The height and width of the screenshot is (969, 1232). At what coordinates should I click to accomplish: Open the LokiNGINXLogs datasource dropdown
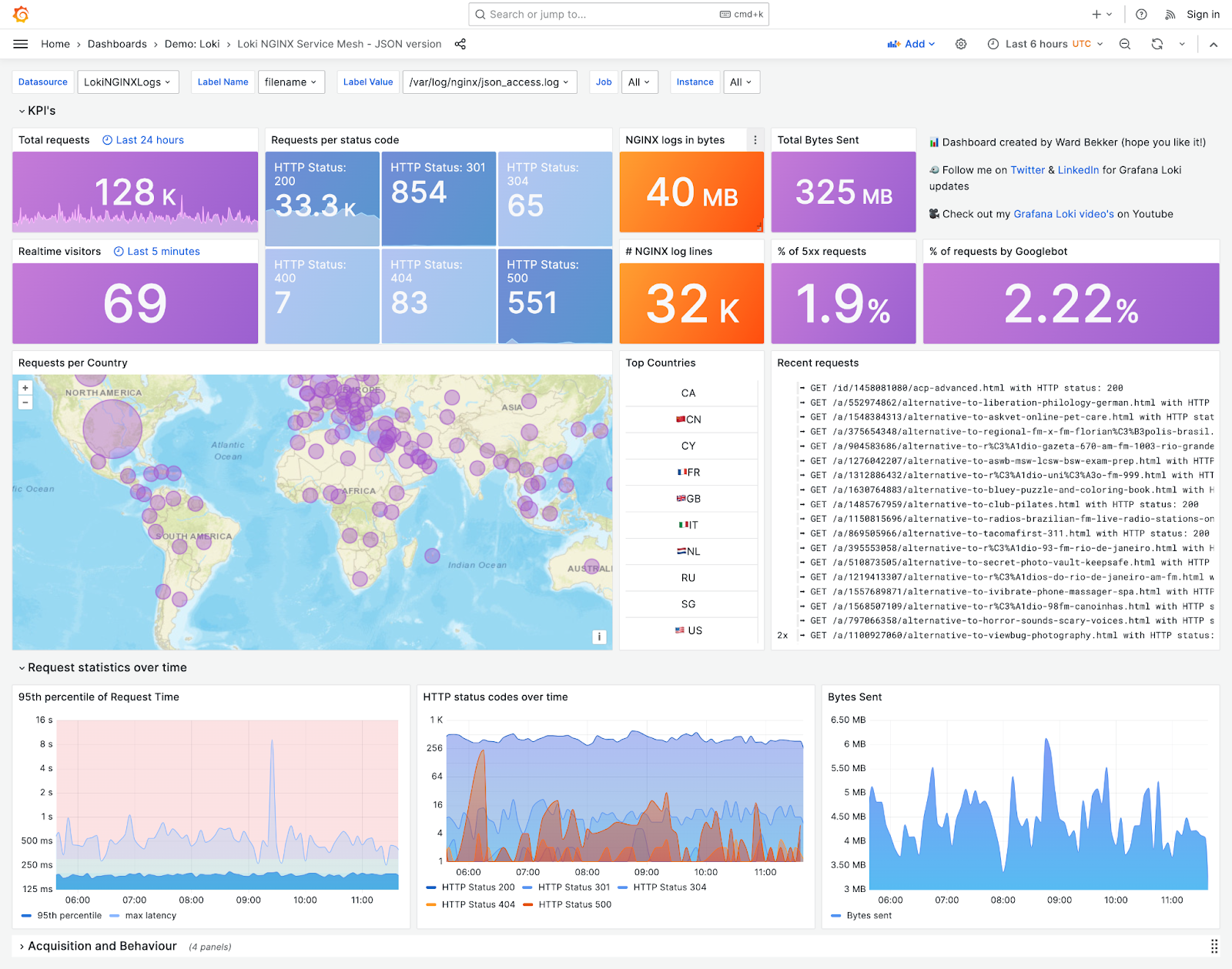128,82
